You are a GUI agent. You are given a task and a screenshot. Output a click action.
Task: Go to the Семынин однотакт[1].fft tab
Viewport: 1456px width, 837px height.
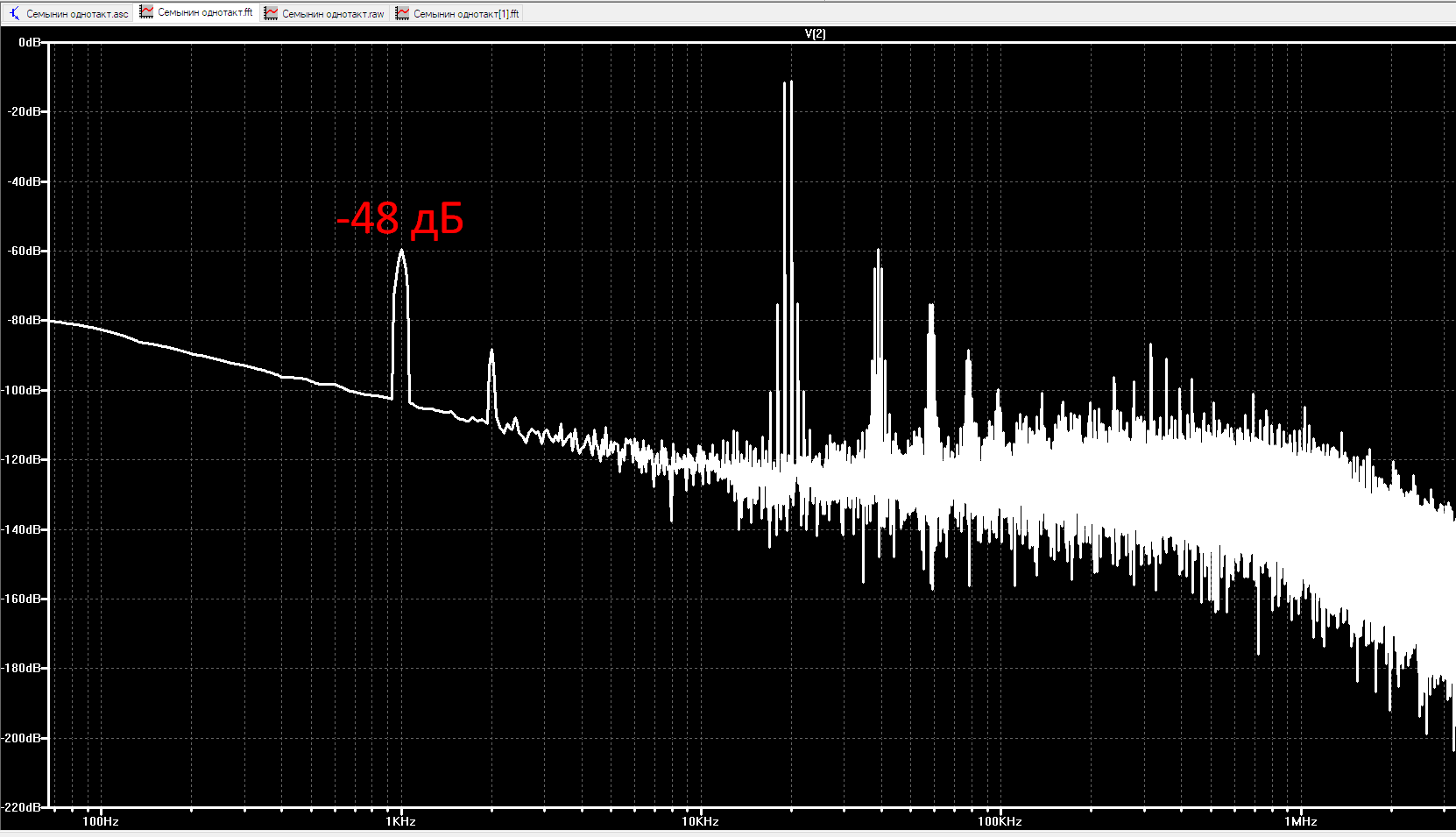pos(457,13)
